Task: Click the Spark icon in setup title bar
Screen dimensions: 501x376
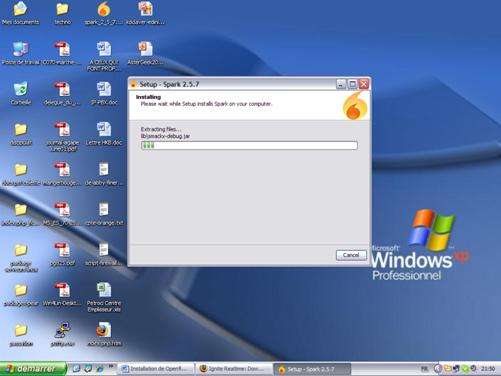Action: tap(133, 84)
